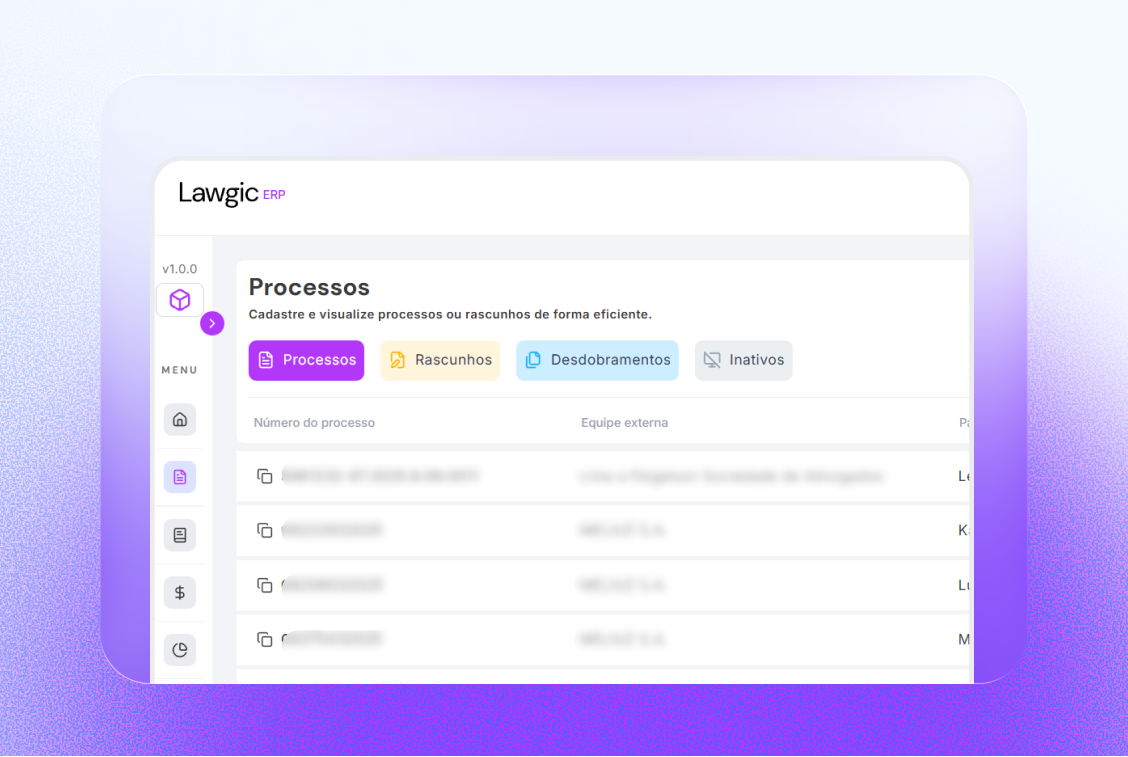1128x757 pixels.
Task: Click the v1.0.0 version label
Action: [180, 269]
